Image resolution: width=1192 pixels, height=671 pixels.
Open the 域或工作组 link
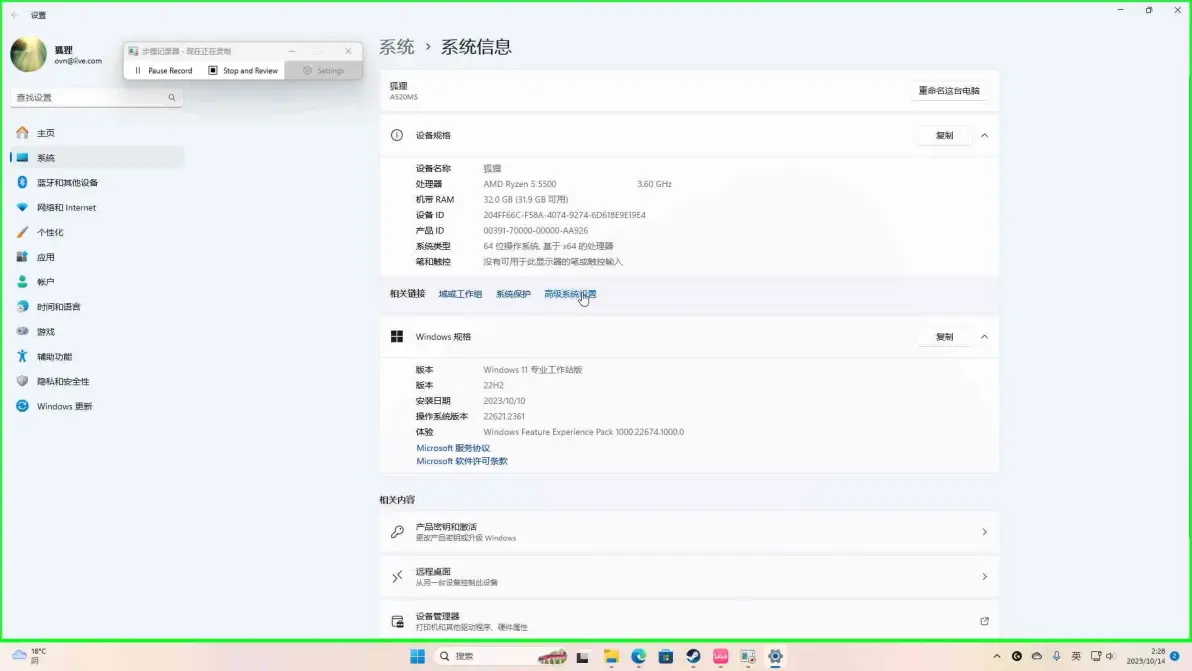pyautogui.click(x=460, y=294)
